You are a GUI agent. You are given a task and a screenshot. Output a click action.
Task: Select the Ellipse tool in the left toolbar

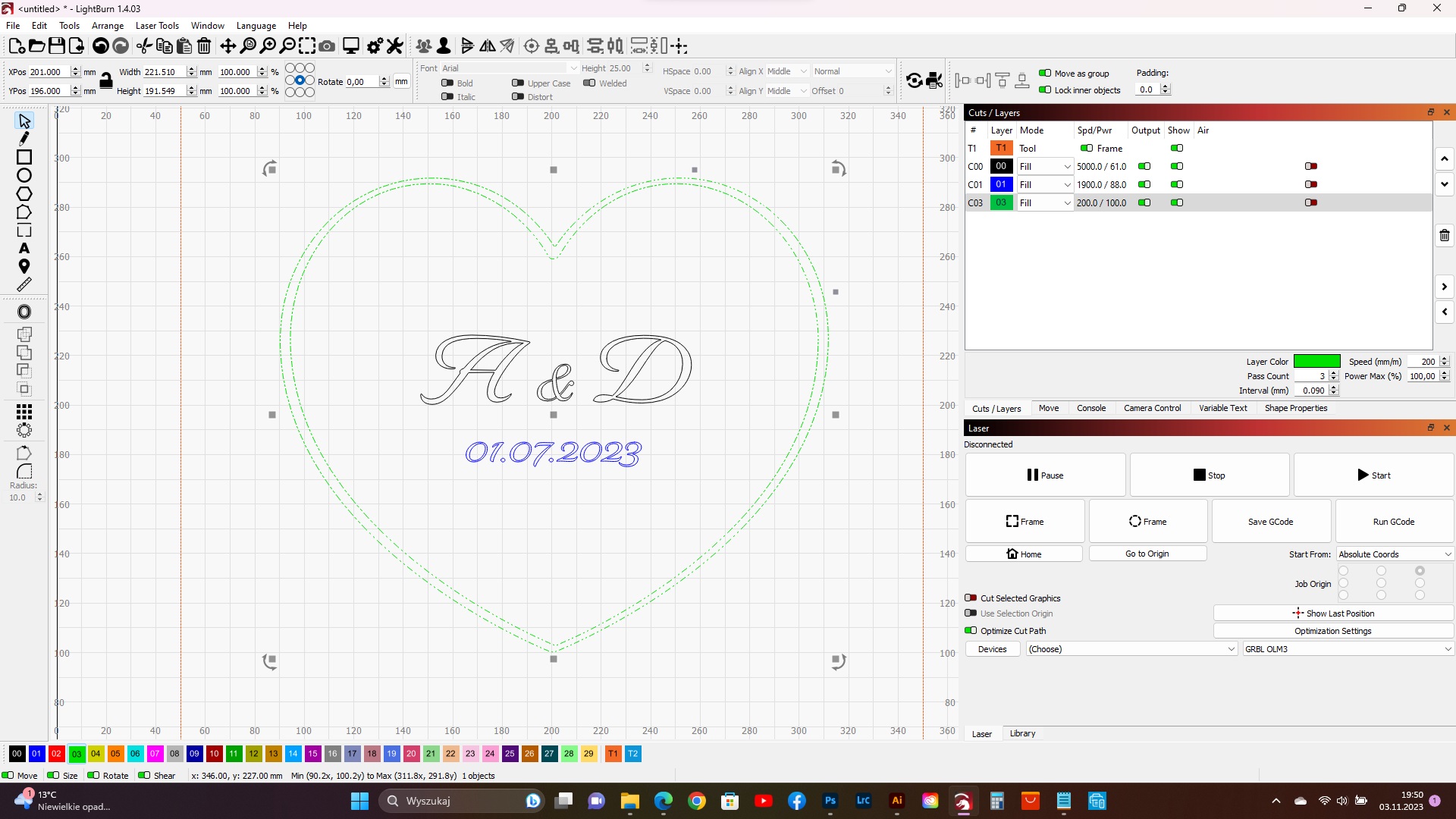pos(24,175)
